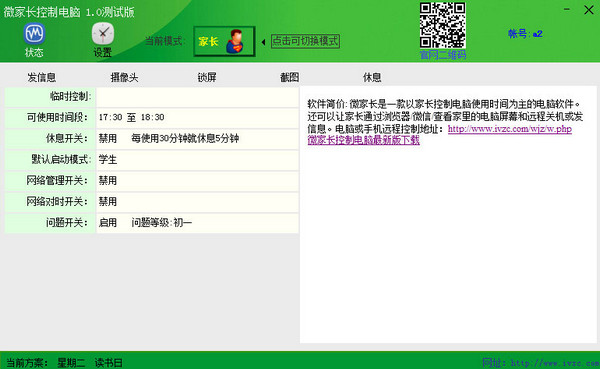
Task: Click the 星期二 current plan day
Action: [71, 362]
